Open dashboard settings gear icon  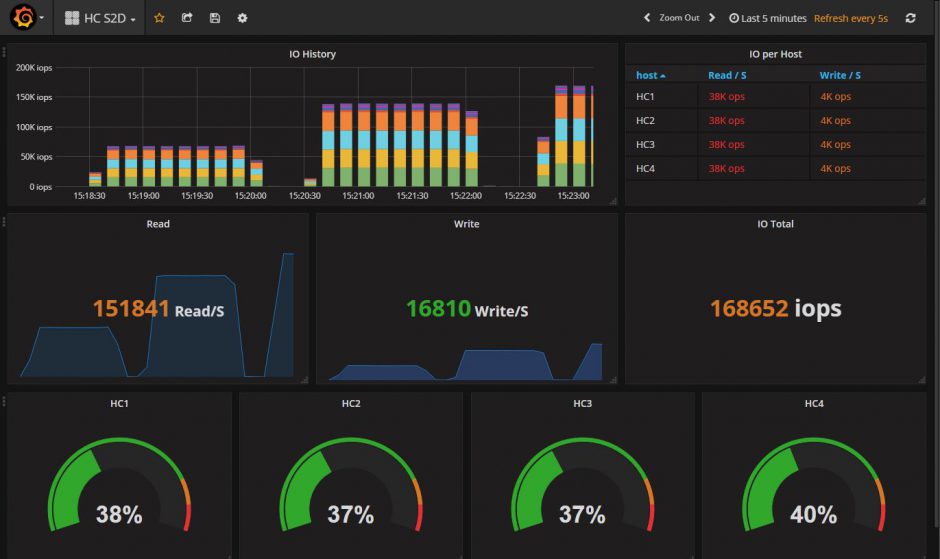[x=242, y=18]
